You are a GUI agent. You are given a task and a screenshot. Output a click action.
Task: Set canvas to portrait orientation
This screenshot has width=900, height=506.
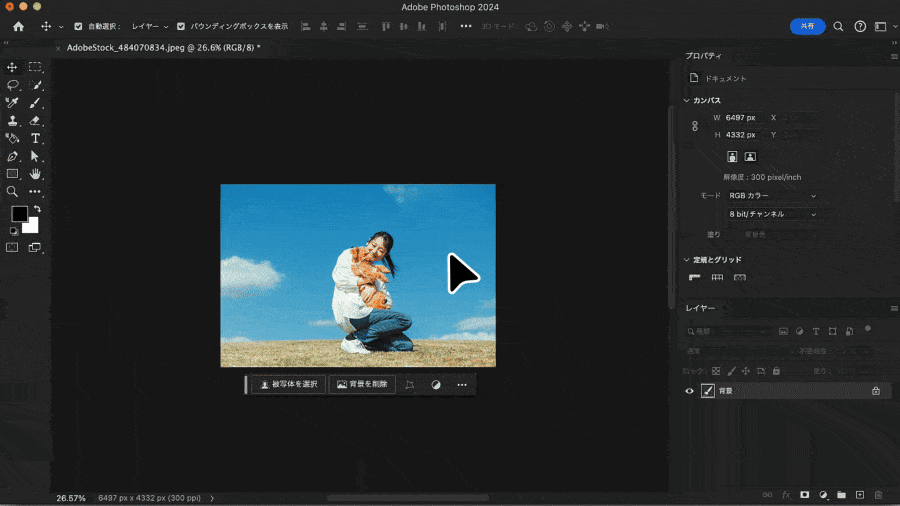732,157
